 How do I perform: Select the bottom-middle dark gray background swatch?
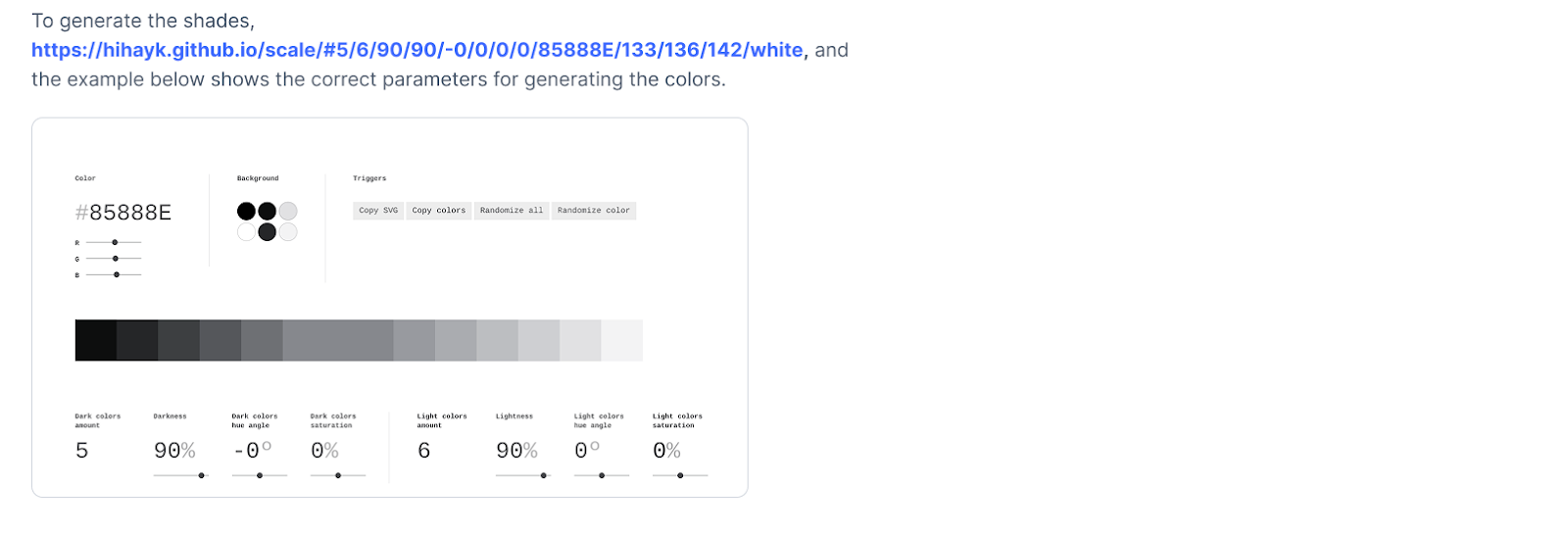tap(267, 232)
